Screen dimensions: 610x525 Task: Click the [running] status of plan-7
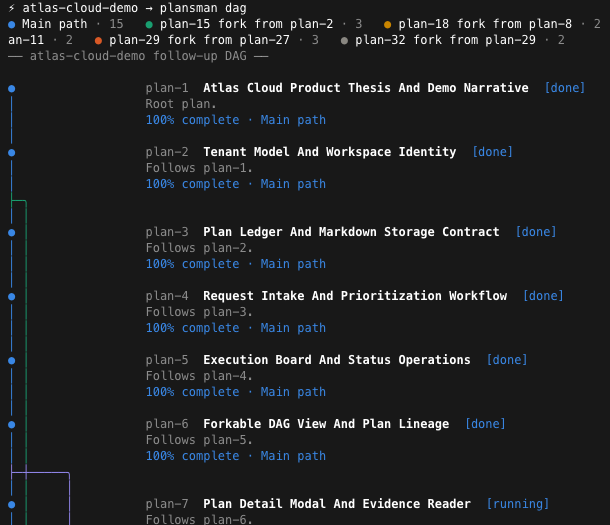pos(518,504)
